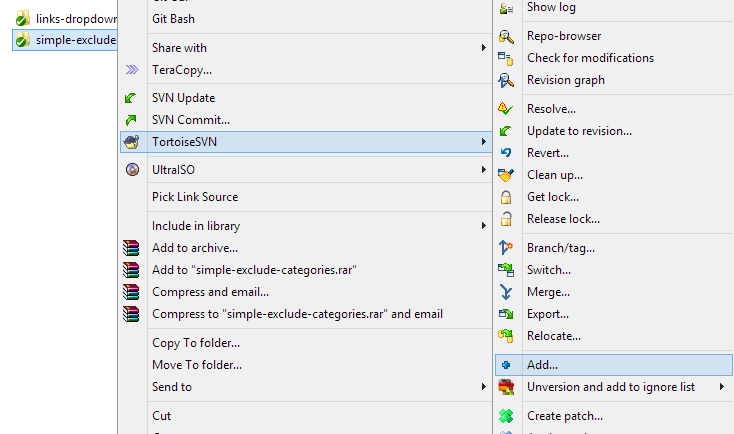Click the Switch icon
This screenshot has height=434, width=734.
pyautogui.click(x=506, y=270)
